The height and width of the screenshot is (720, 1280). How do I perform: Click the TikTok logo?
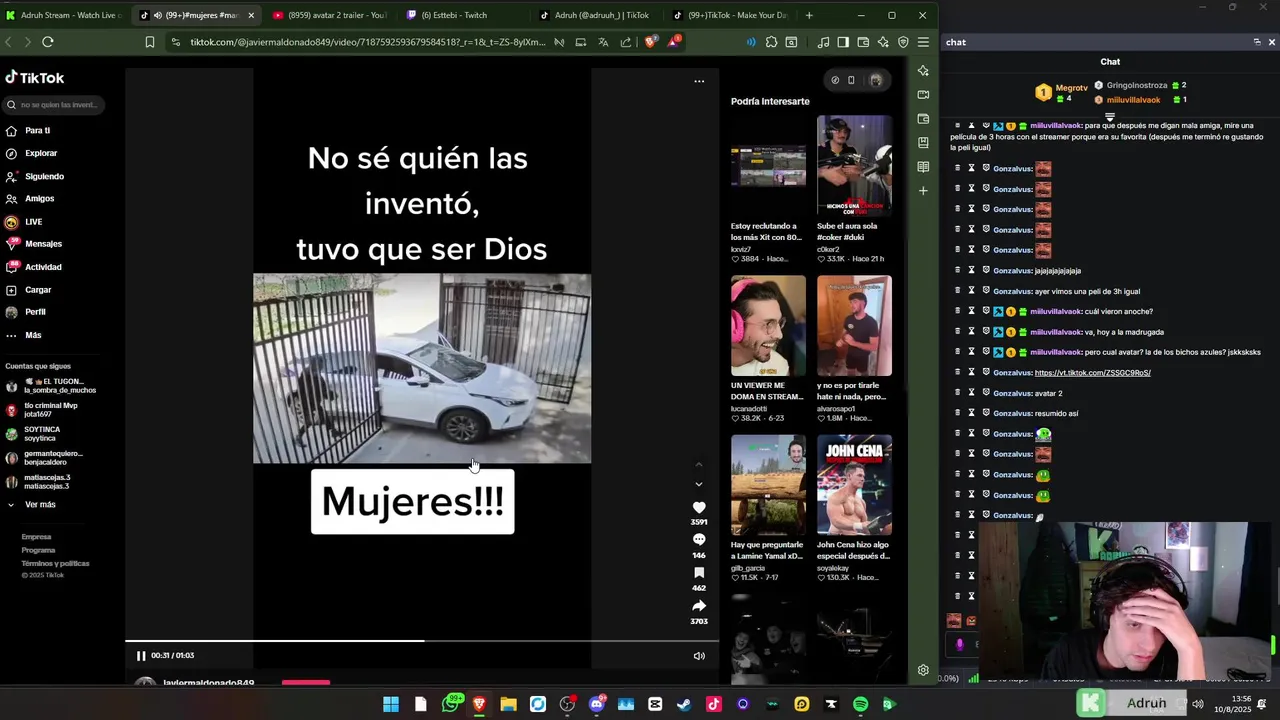point(35,78)
